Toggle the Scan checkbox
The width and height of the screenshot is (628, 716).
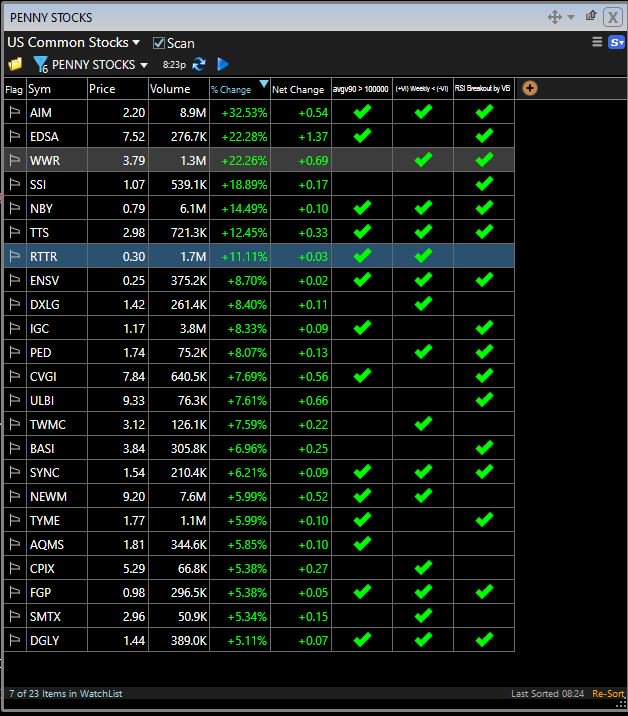point(158,43)
